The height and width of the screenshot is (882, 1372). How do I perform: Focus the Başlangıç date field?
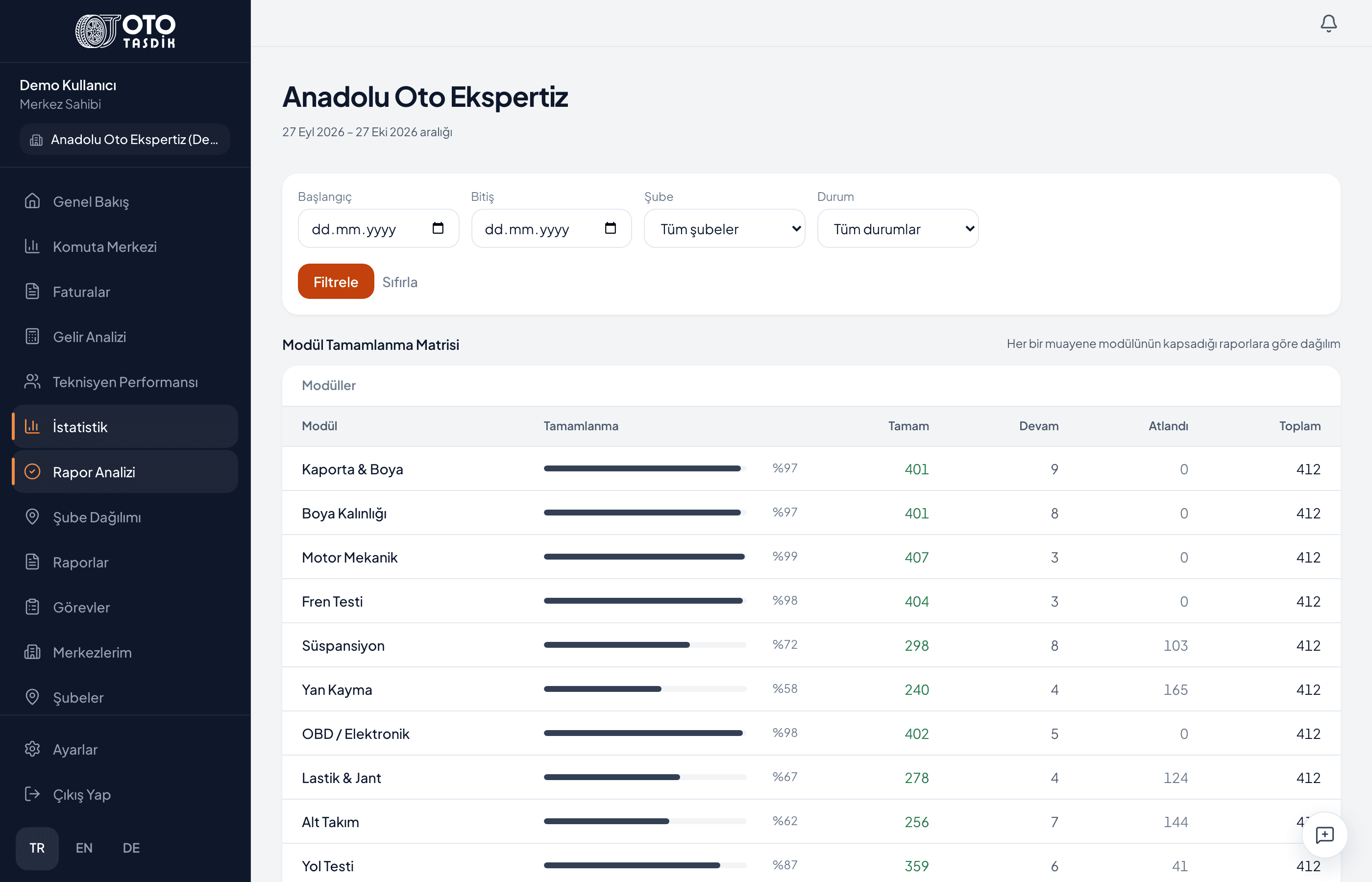click(x=378, y=228)
